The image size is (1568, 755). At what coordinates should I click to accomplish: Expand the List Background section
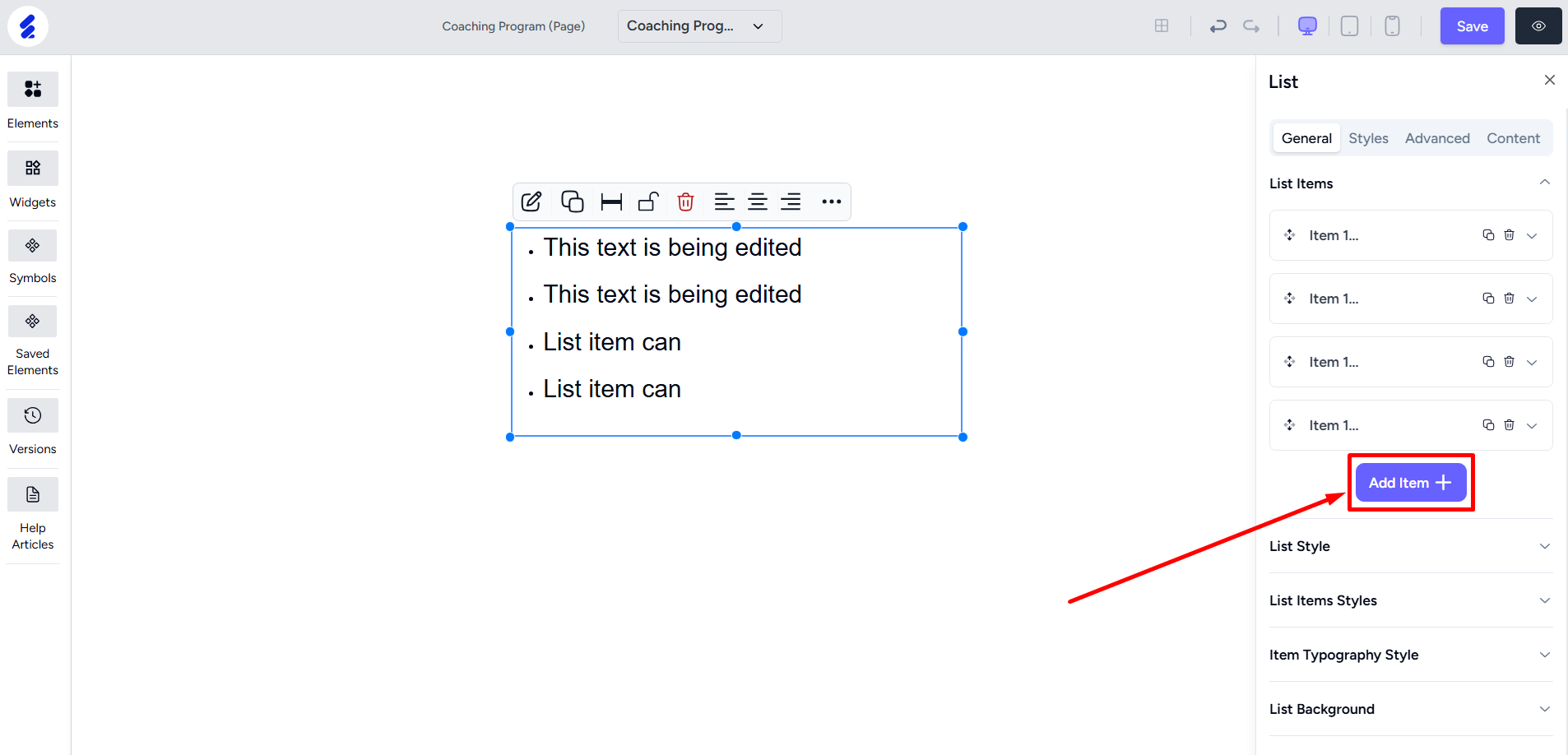[1411, 709]
